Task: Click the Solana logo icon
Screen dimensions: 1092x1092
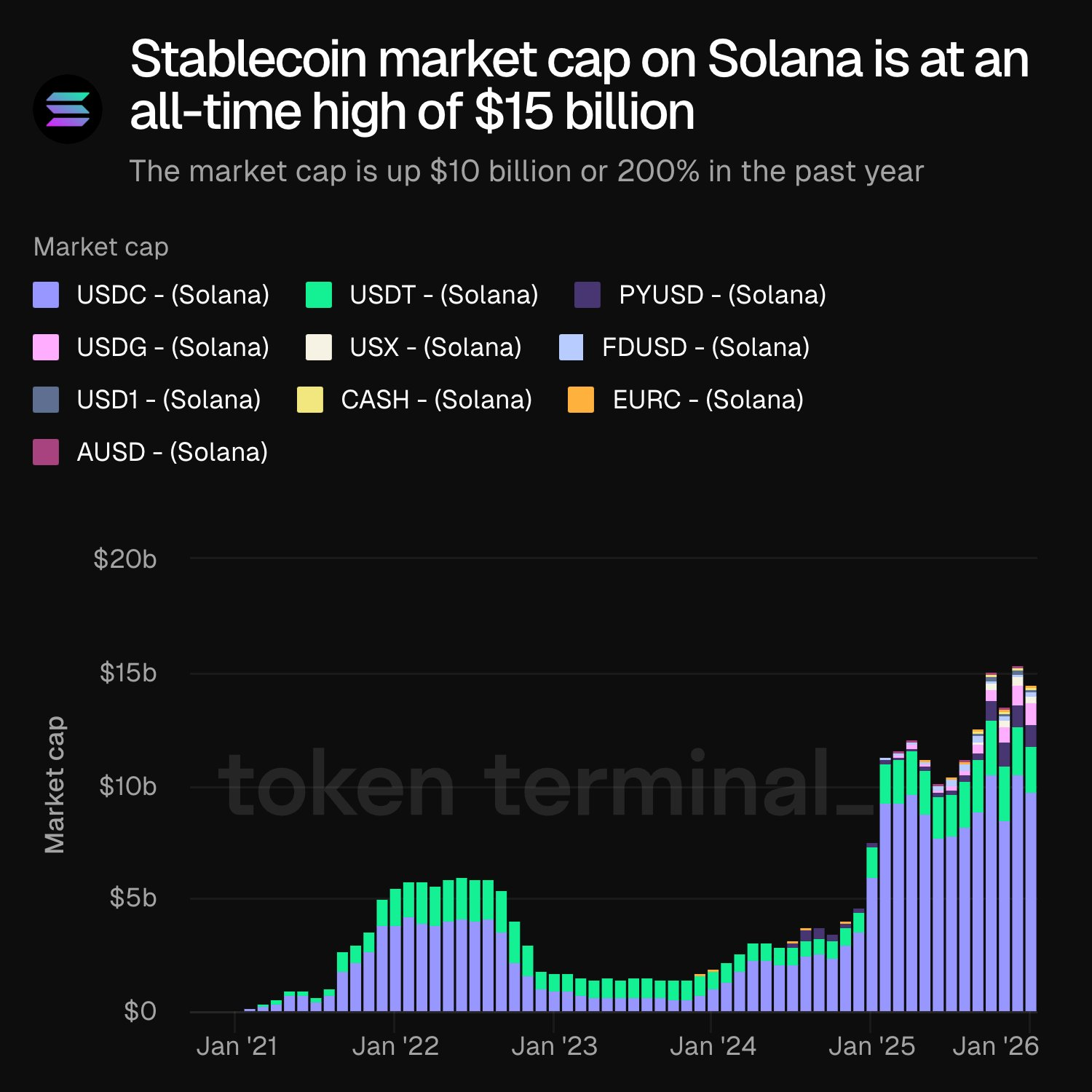Action: [68, 110]
